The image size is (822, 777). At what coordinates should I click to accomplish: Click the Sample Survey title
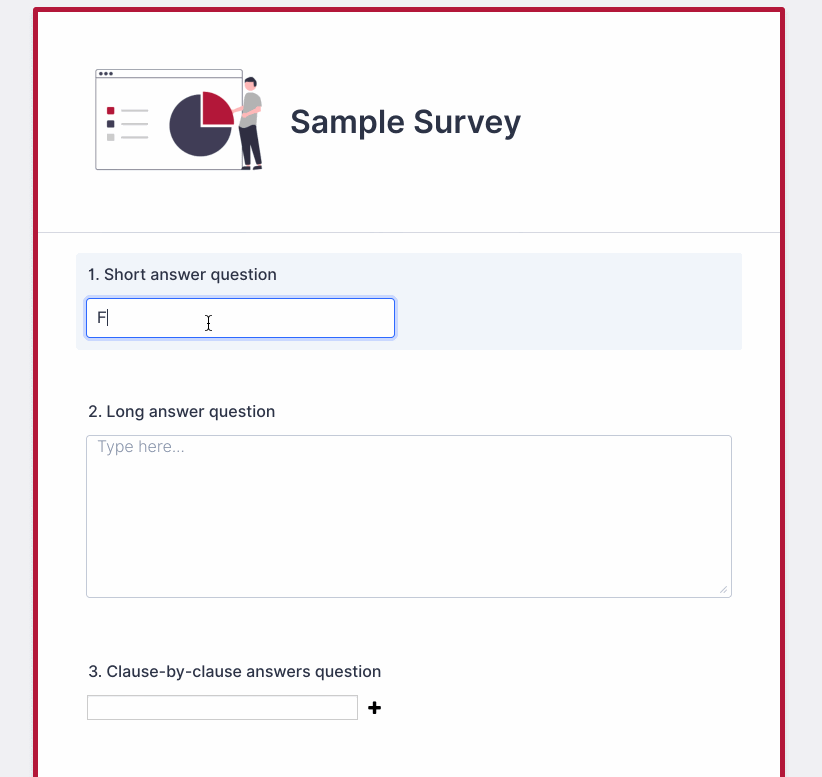405,122
